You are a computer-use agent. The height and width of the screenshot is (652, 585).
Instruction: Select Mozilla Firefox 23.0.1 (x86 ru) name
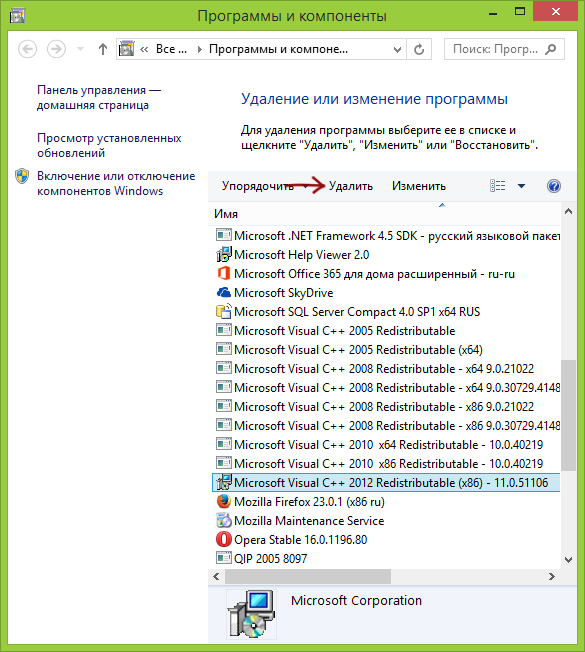coord(309,502)
